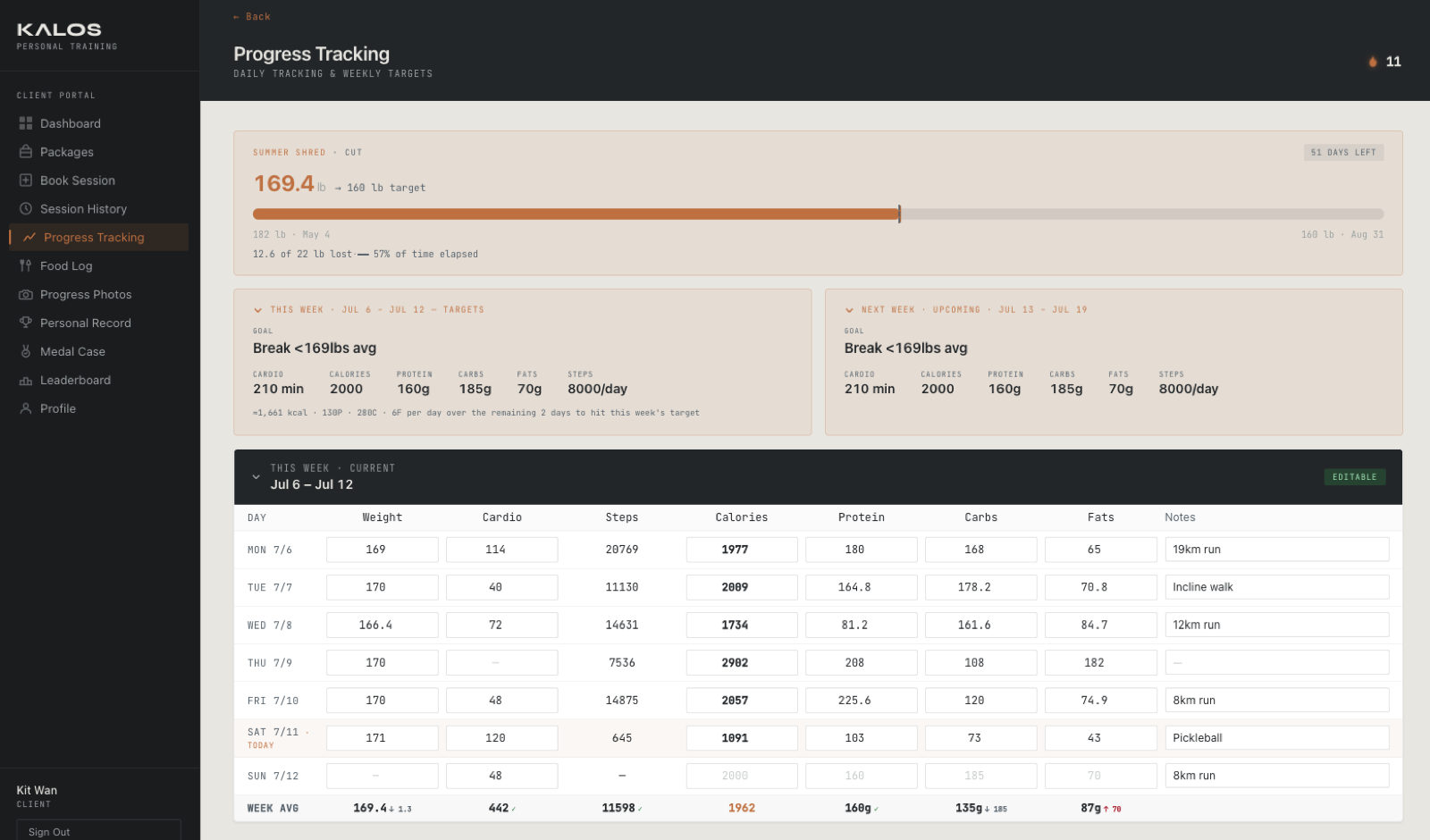Click the 51 Days Left badge
This screenshot has height=840, width=1430.
click(1343, 153)
